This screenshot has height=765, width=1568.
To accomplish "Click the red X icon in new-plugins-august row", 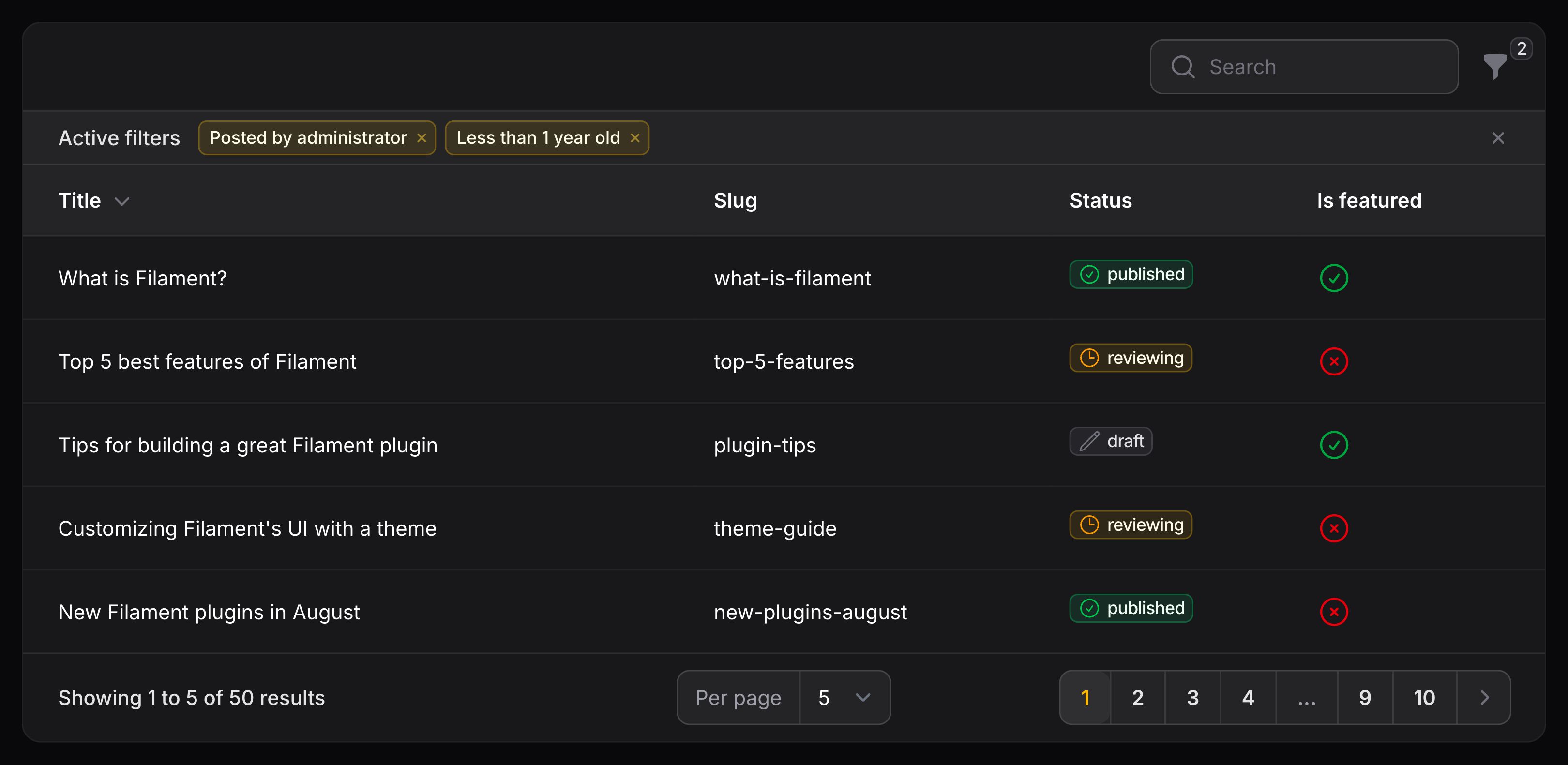I will pos(1334,612).
